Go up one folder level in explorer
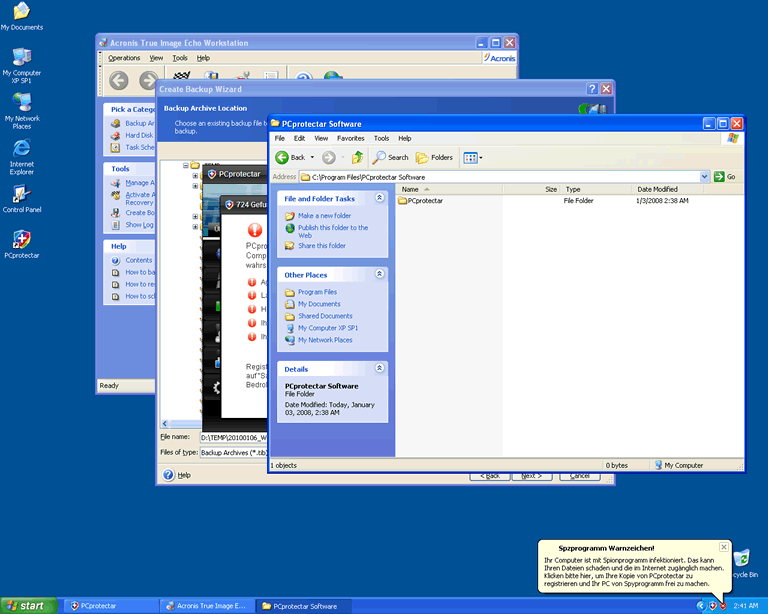 coord(357,157)
